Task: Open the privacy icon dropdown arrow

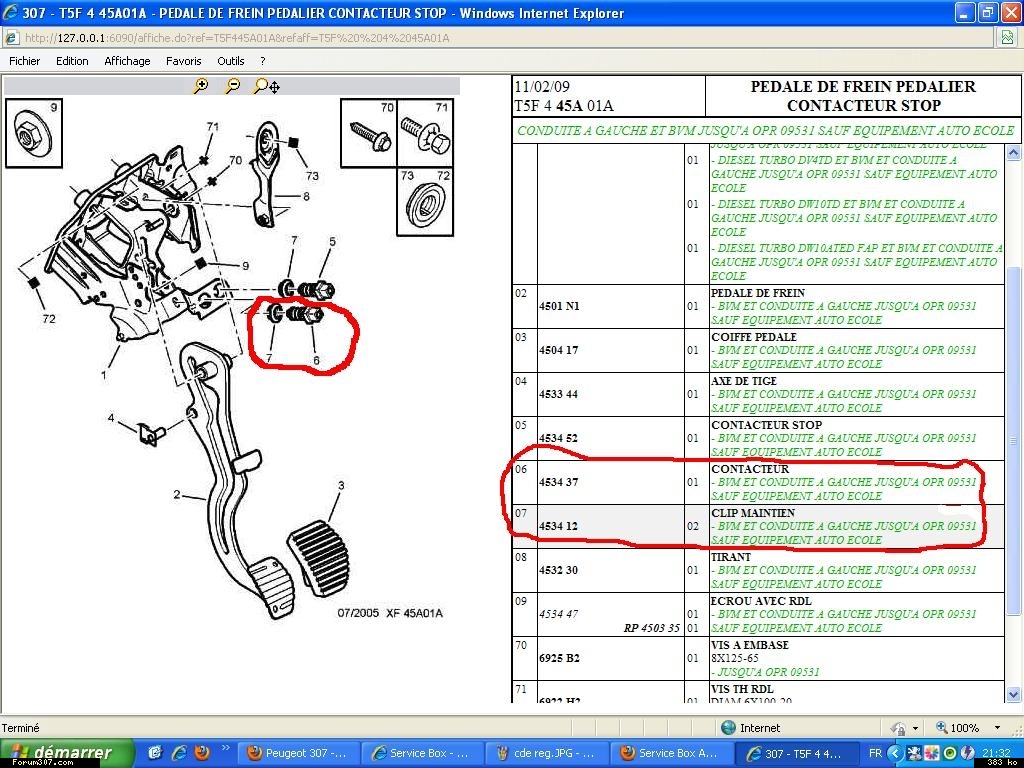Action: tap(916, 728)
